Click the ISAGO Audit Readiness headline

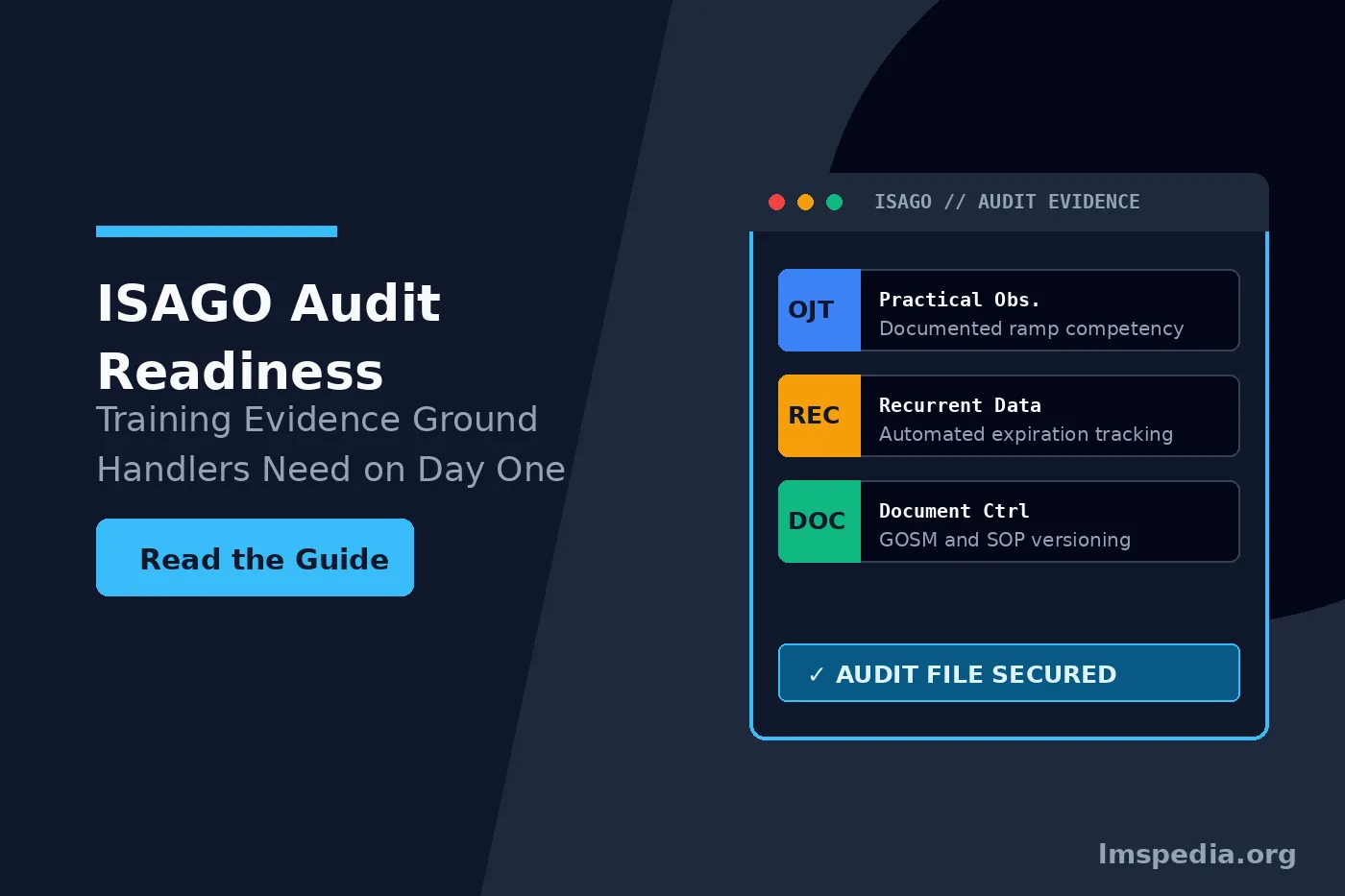pyautogui.click(x=269, y=336)
